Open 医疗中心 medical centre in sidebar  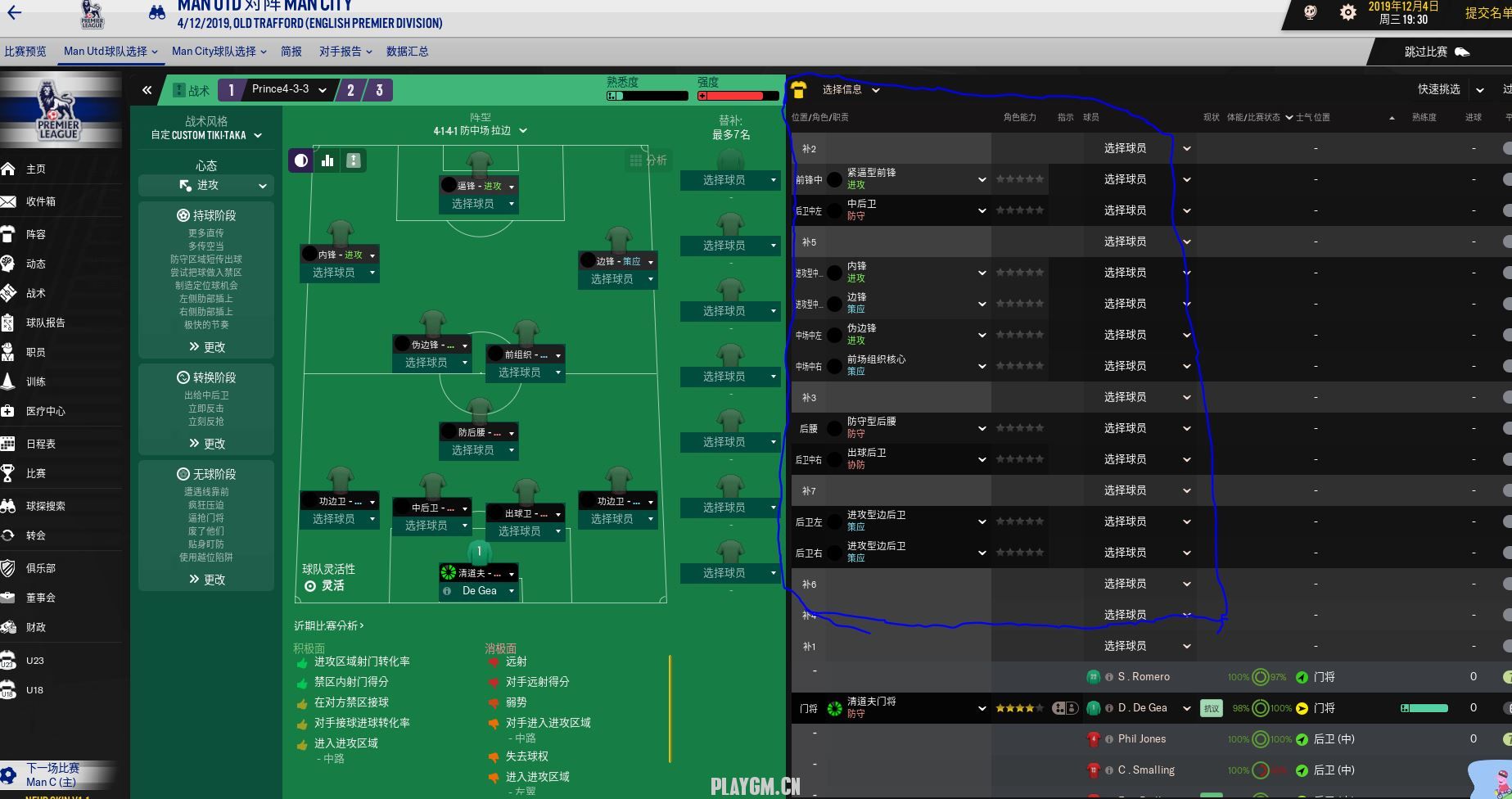click(x=46, y=411)
